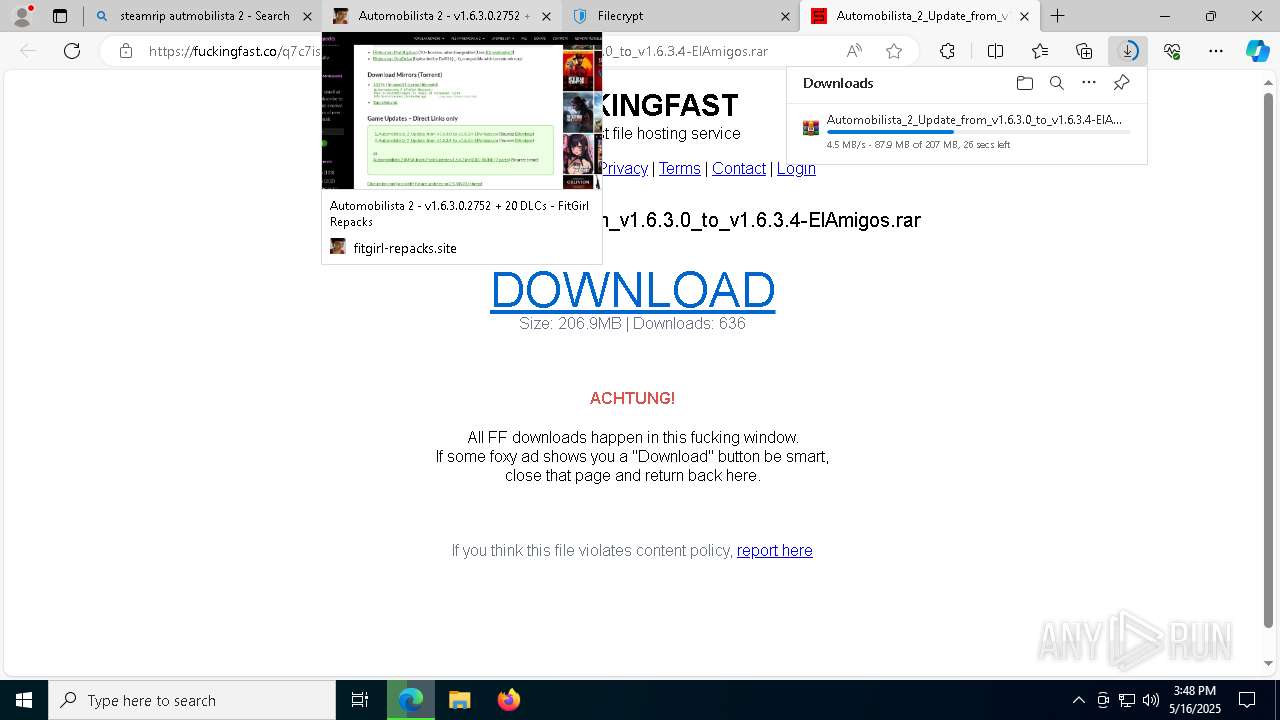Open the Login link
Image resolution: width=1280 pixels, height=720 pixels.
click(796, 168)
